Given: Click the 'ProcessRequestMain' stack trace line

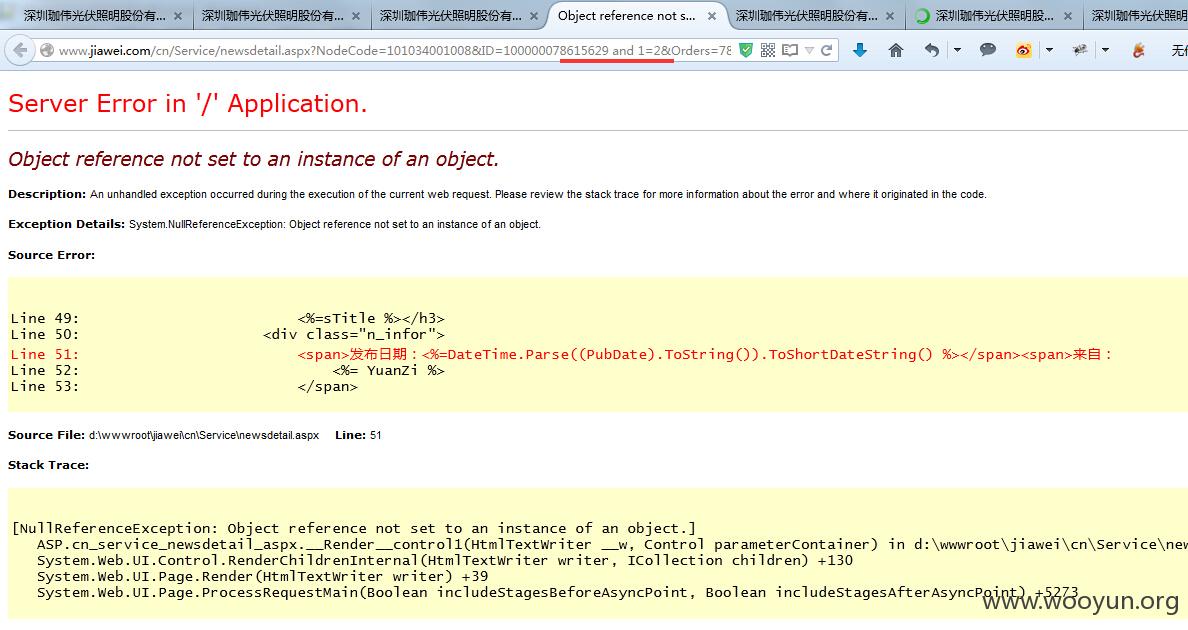Looking at the screenshot, I should point(557,592).
